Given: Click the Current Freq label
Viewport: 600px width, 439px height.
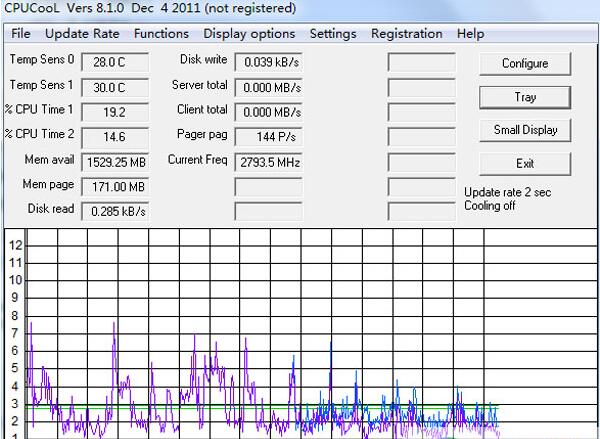Looking at the screenshot, I should (x=197, y=160).
